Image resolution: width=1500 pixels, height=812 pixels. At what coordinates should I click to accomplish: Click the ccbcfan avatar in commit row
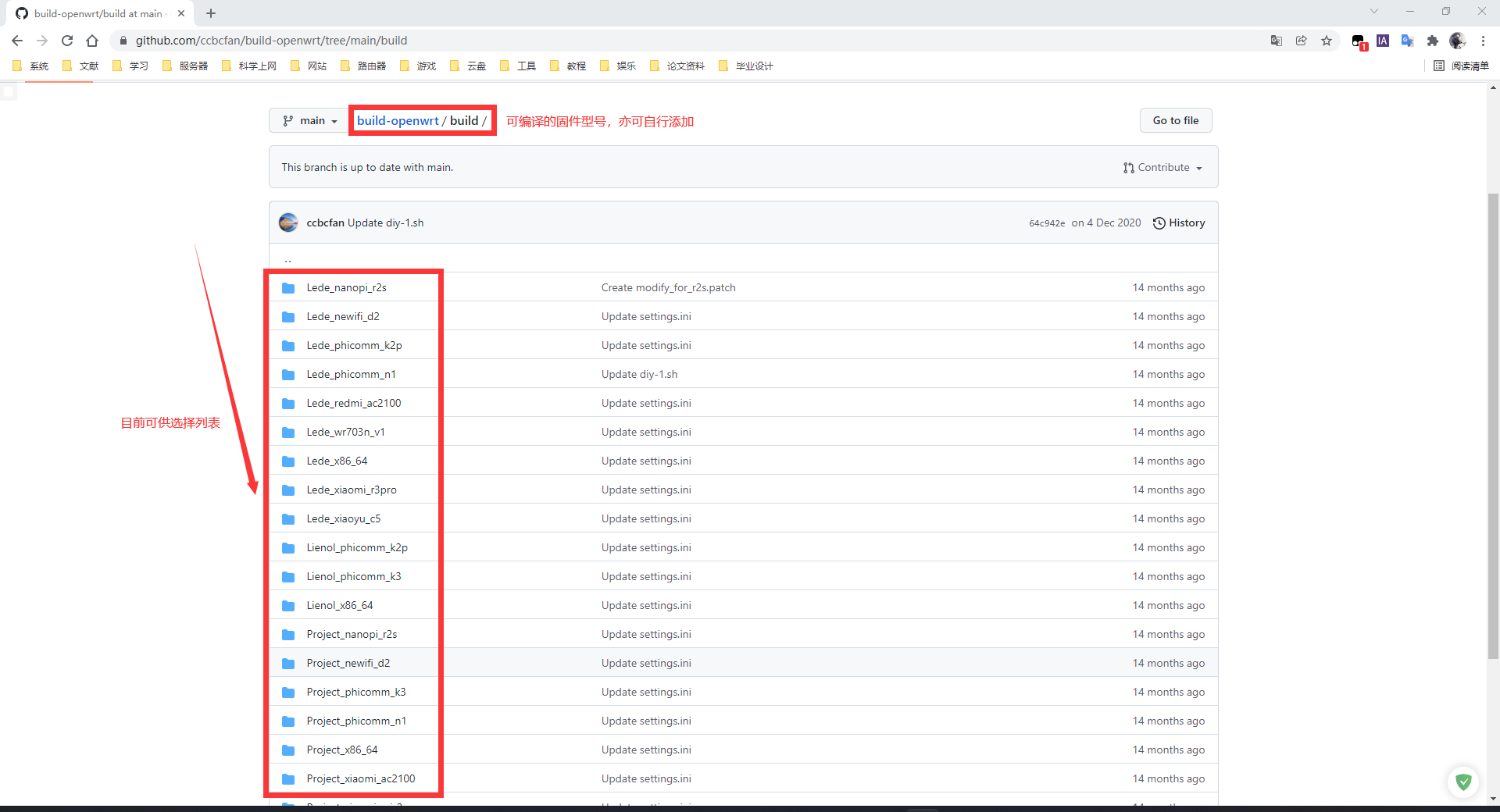(x=288, y=223)
